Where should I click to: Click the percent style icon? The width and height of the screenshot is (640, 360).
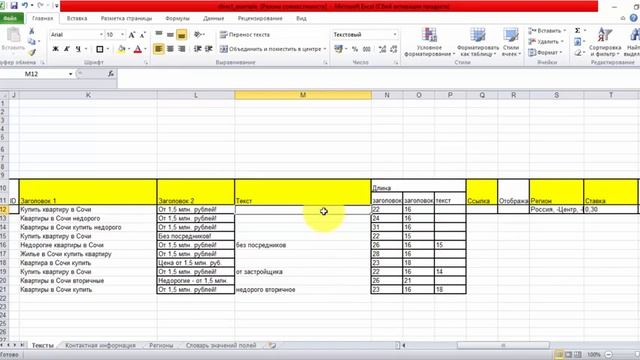point(355,49)
